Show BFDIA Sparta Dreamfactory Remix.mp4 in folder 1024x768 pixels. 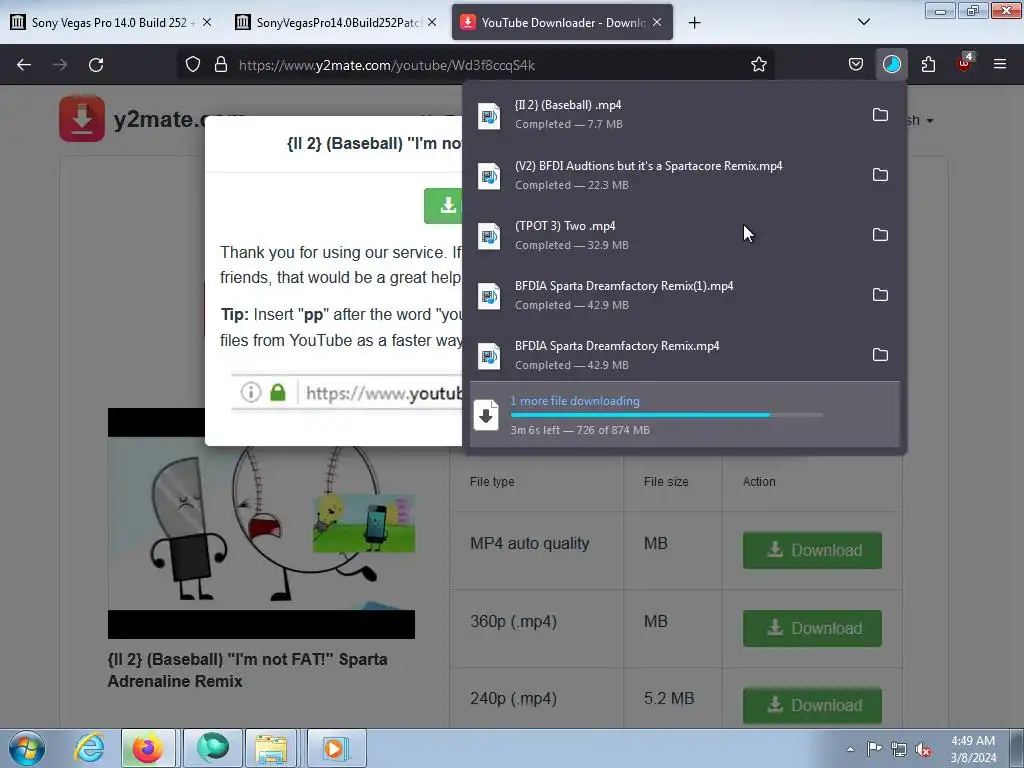click(880, 355)
